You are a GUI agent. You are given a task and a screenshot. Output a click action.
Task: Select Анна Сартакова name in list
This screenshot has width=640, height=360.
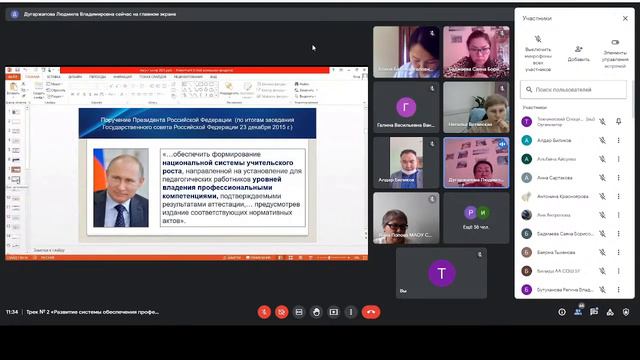coord(555,178)
